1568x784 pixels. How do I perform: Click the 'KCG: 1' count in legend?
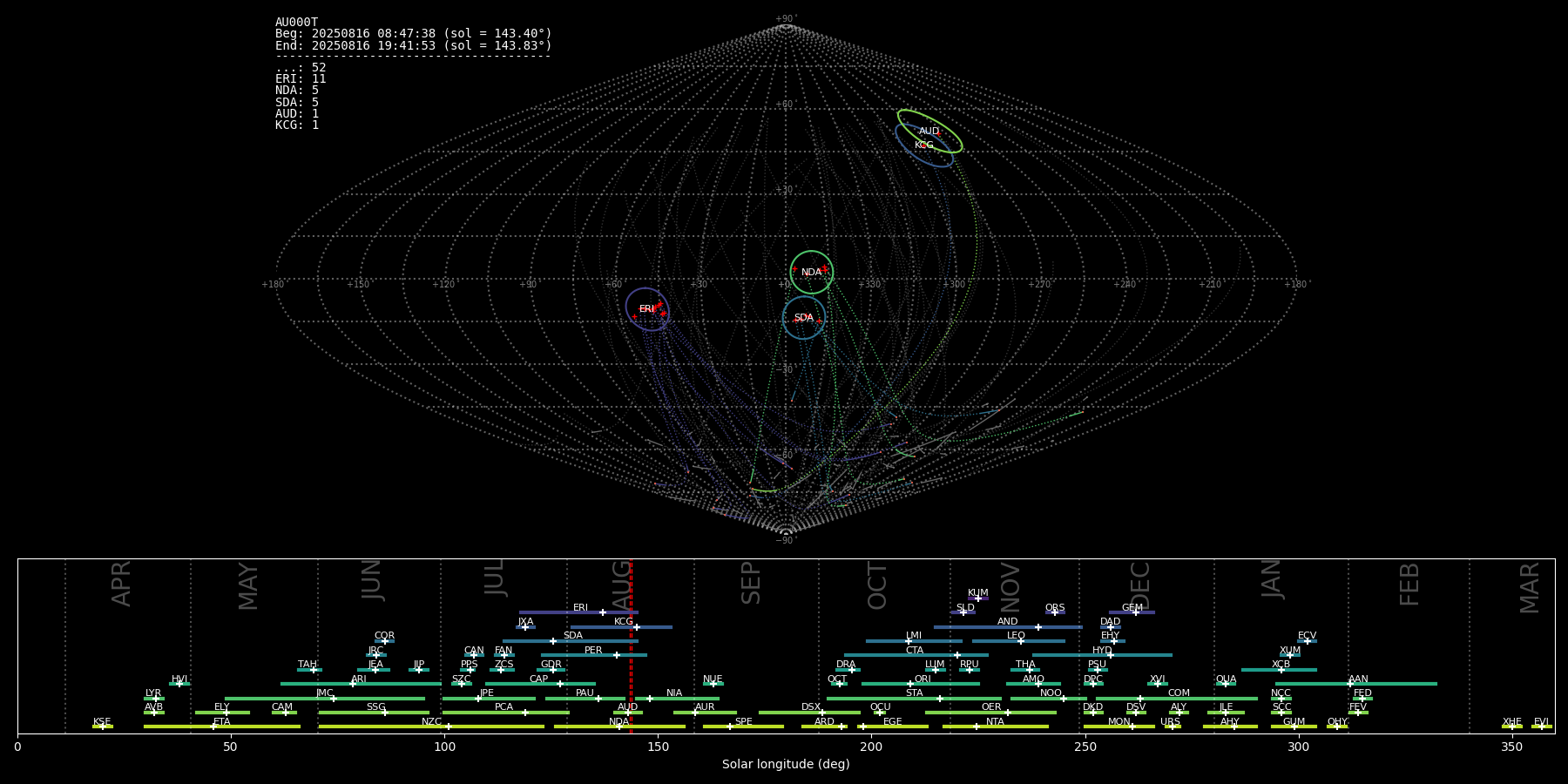tap(297, 125)
